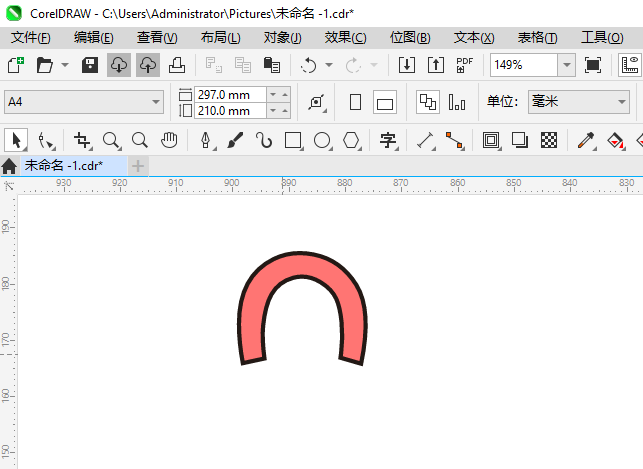Select the Color eyedropper tool
The image size is (643, 469).
tap(586, 140)
